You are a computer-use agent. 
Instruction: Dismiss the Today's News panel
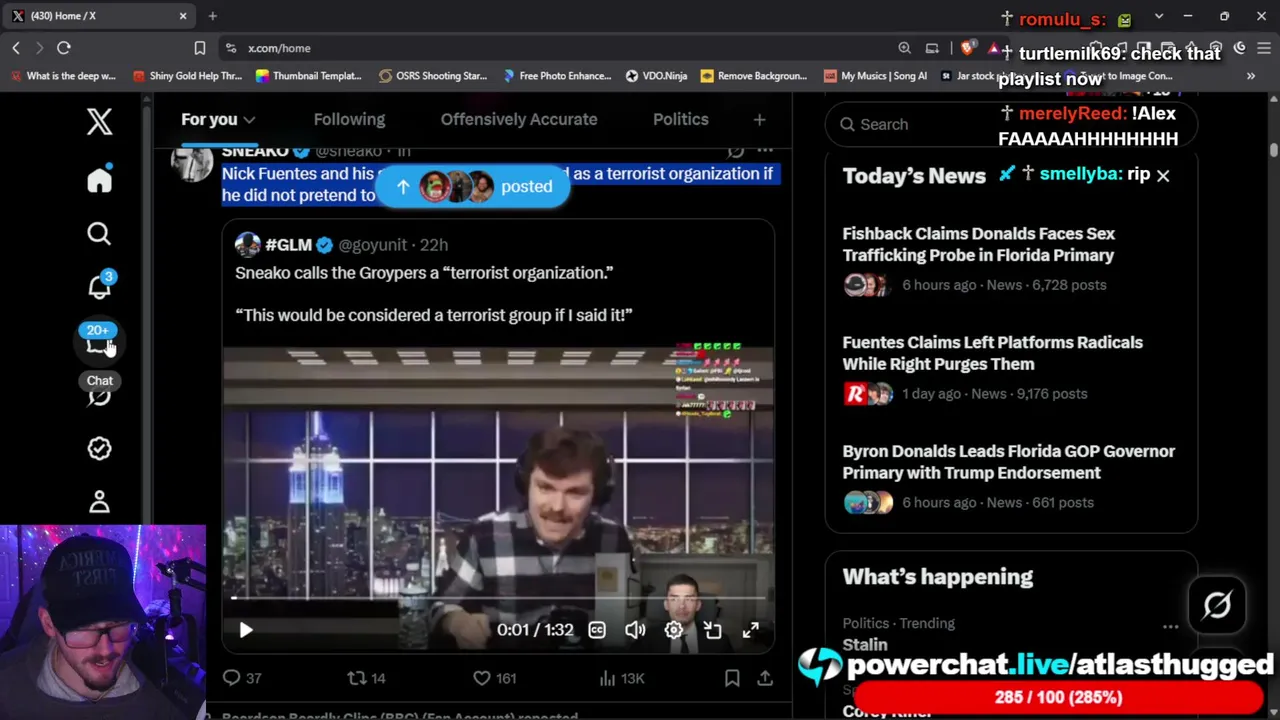pyautogui.click(x=1163, y=175)
